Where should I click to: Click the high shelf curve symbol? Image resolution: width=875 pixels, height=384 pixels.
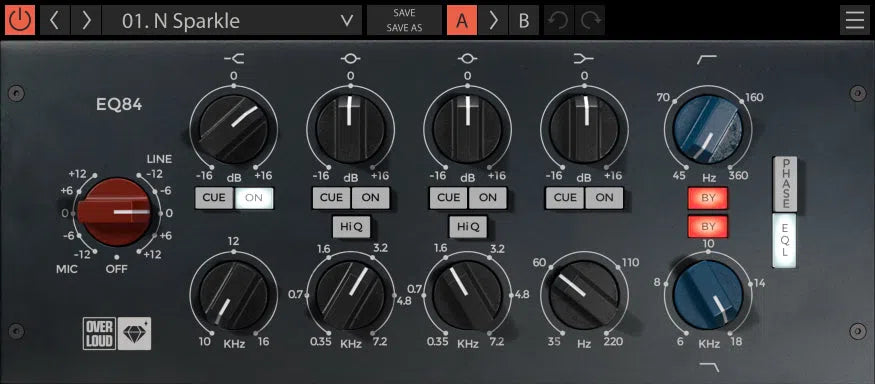click(234, 58)
